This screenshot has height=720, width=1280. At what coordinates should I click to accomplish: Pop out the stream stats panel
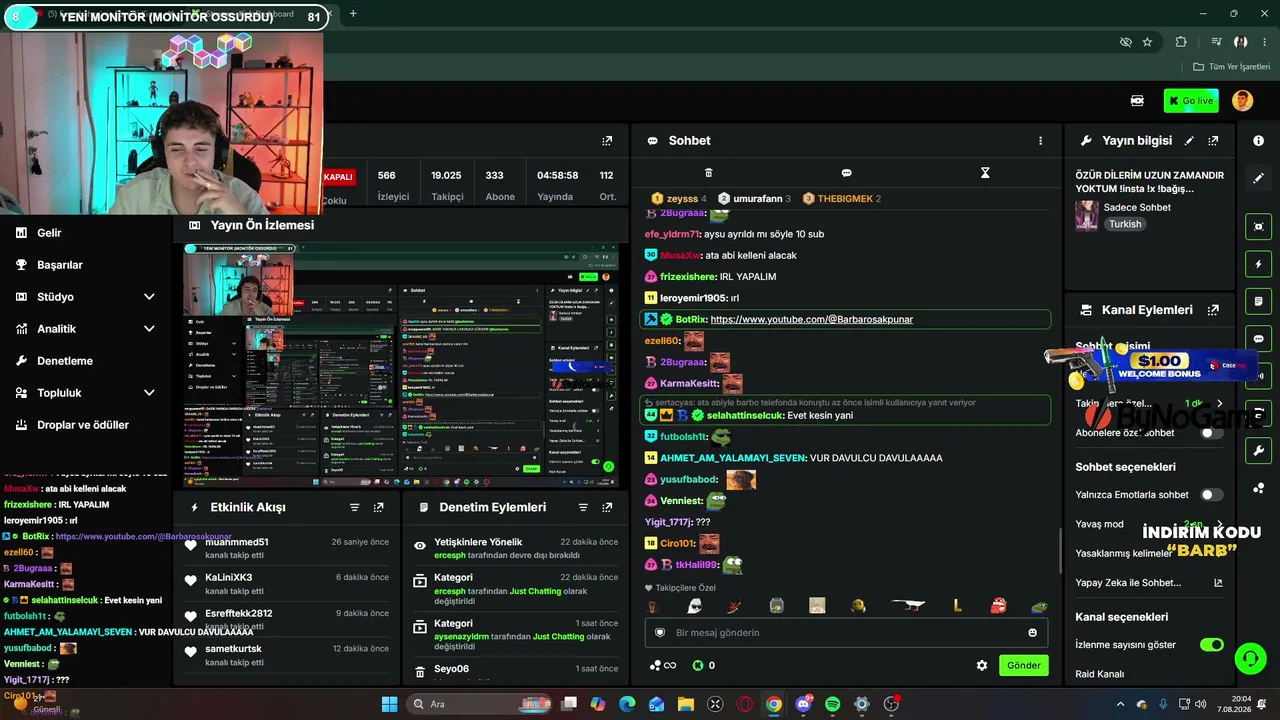(607, 141)
